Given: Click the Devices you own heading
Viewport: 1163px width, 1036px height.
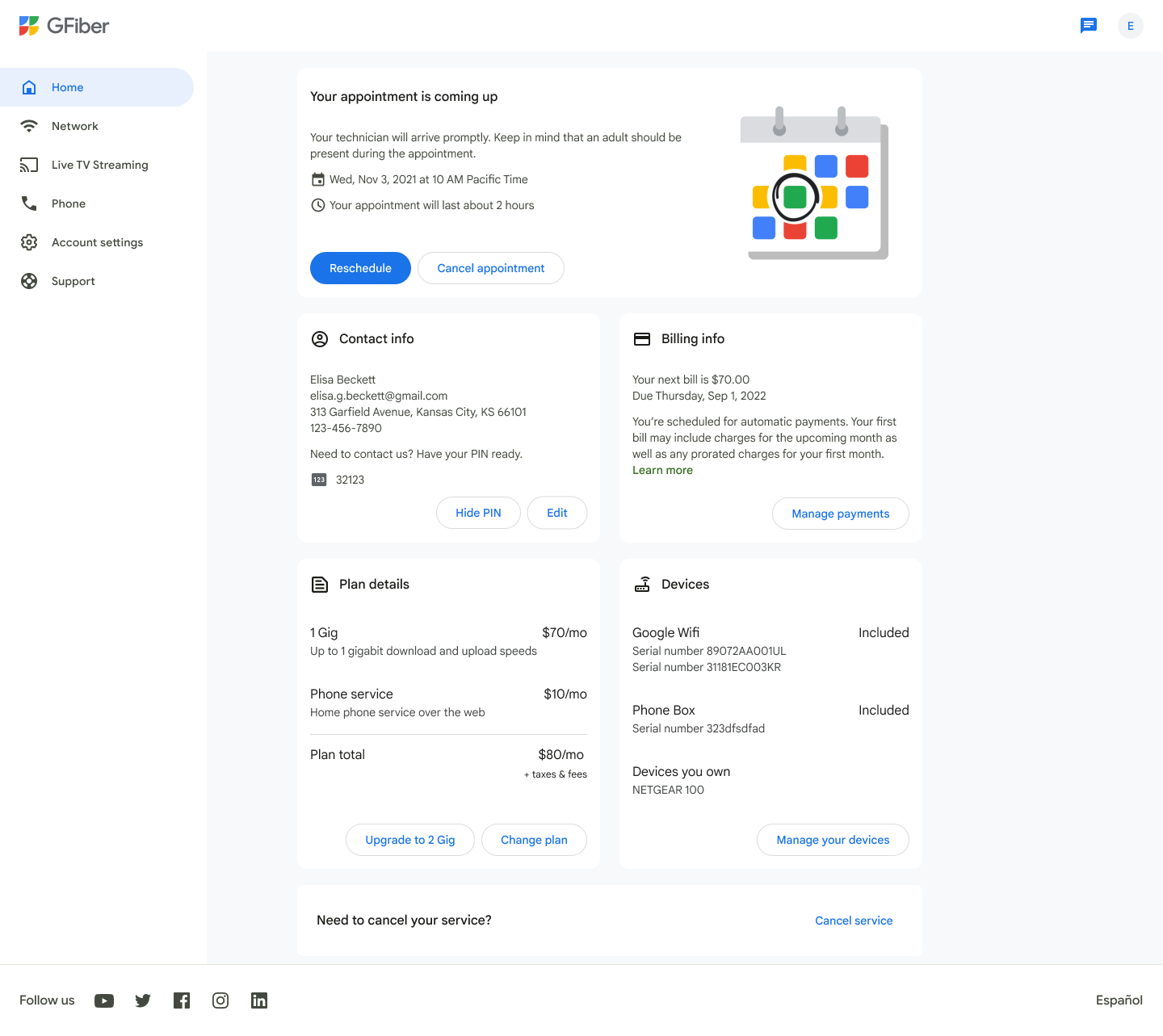Looking at the screenshot, I should [682, 772].
